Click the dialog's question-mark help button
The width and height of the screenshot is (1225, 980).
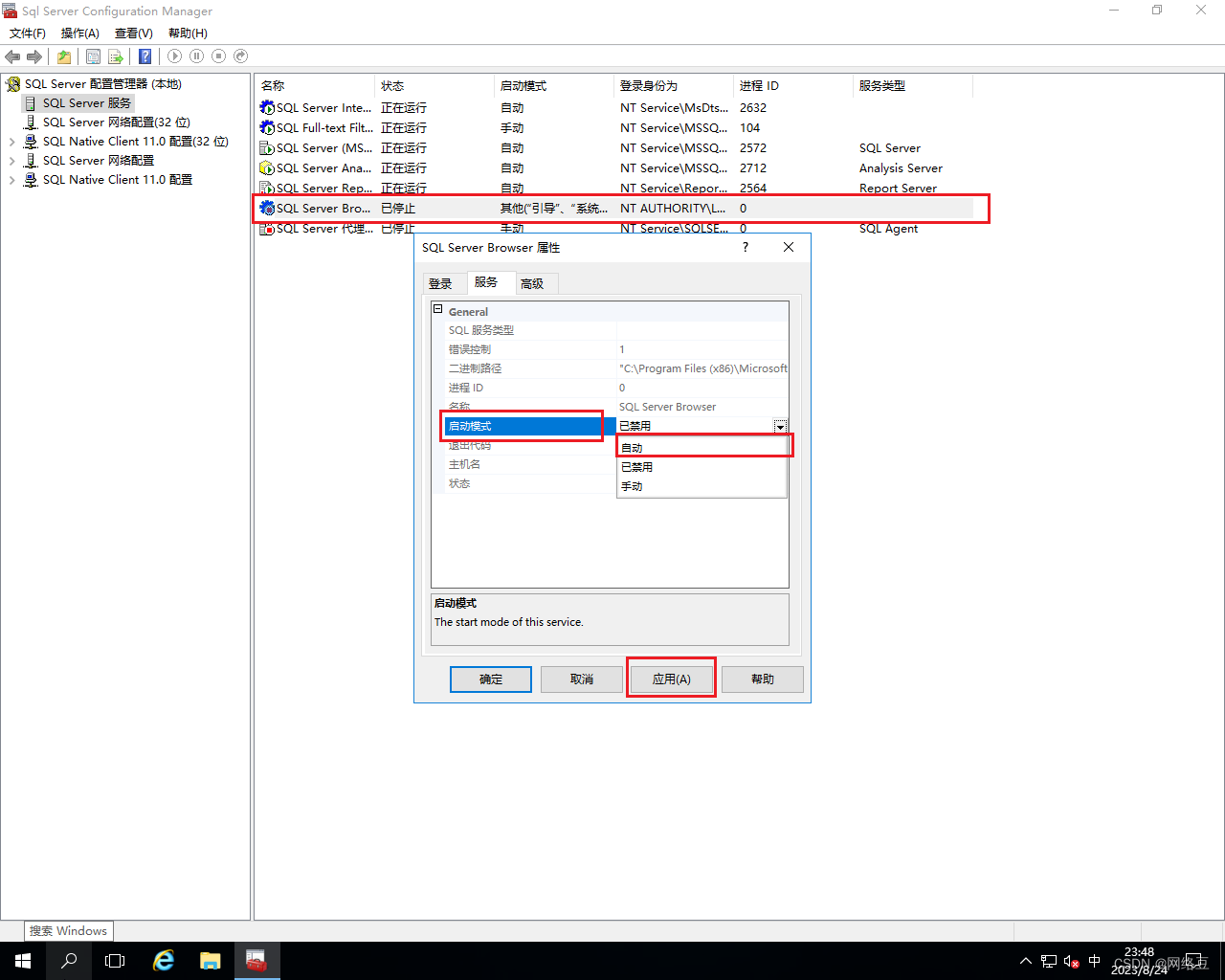746,247
